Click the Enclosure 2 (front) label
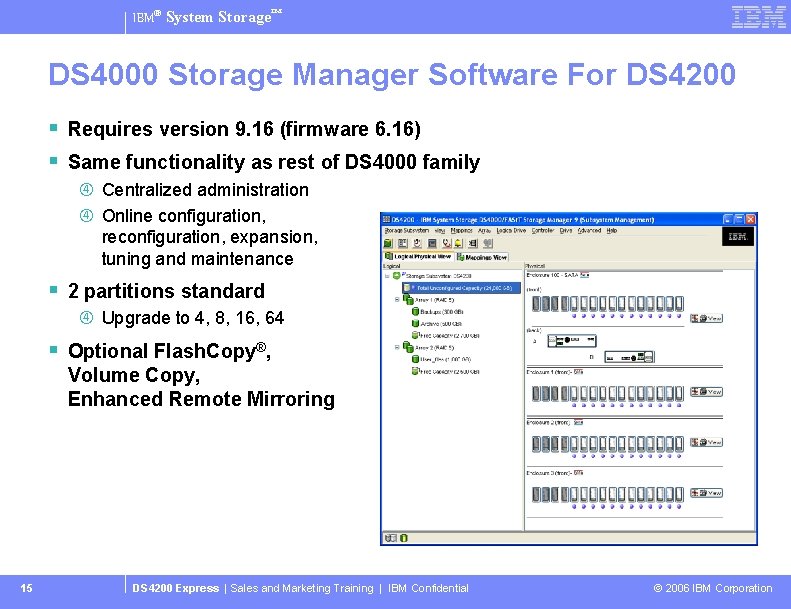 (x=549, y=422)
